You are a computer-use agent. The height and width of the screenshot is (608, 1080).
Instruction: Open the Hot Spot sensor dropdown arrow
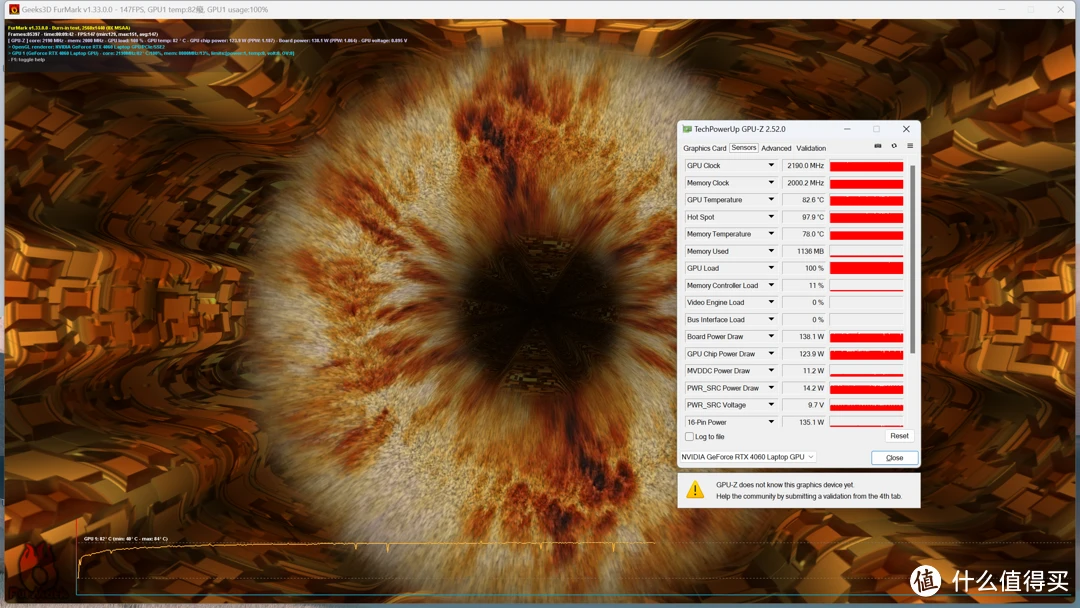tap(771, 217)
